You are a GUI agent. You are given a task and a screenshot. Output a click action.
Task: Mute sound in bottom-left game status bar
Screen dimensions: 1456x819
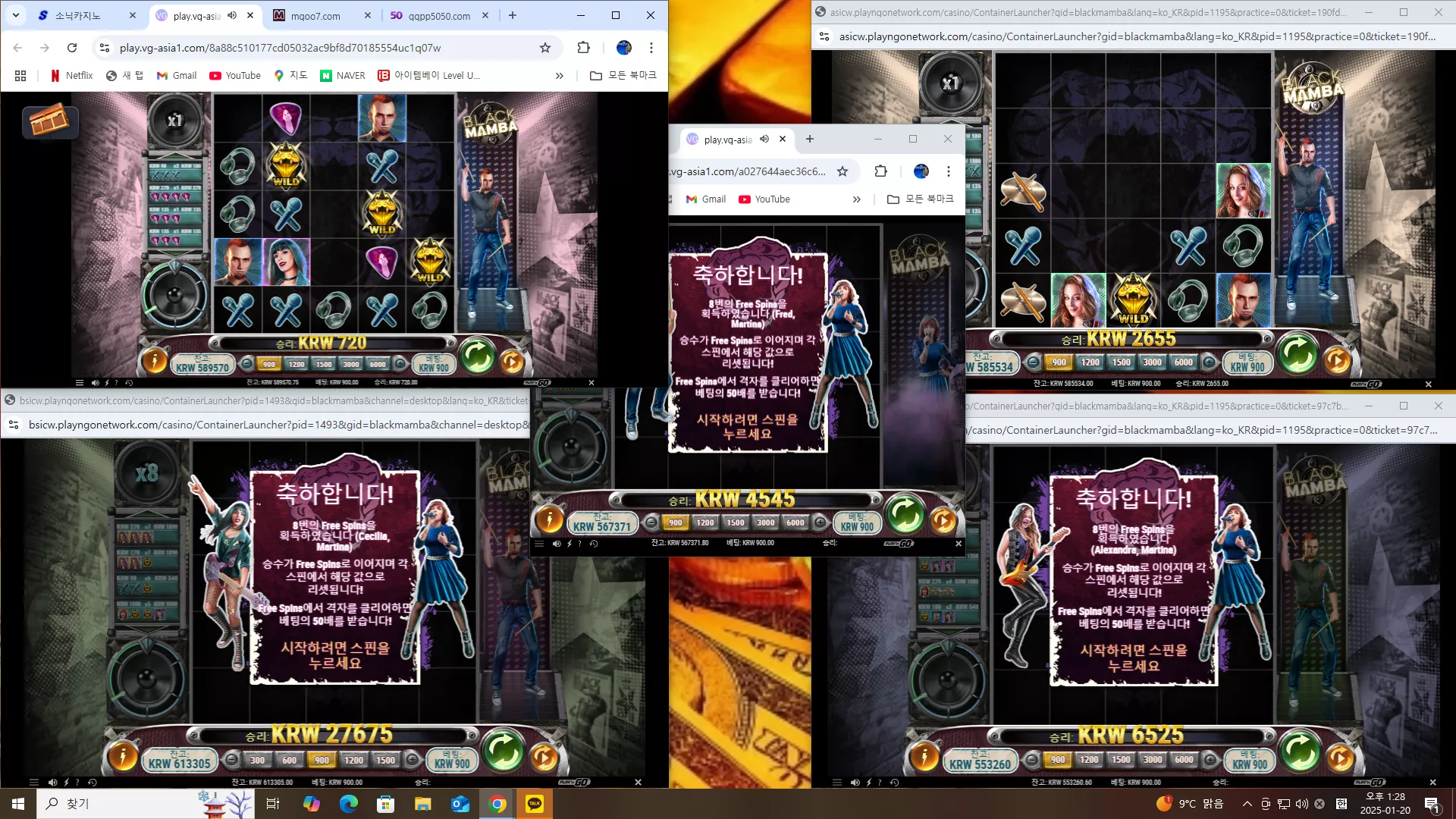click(52, 782)
